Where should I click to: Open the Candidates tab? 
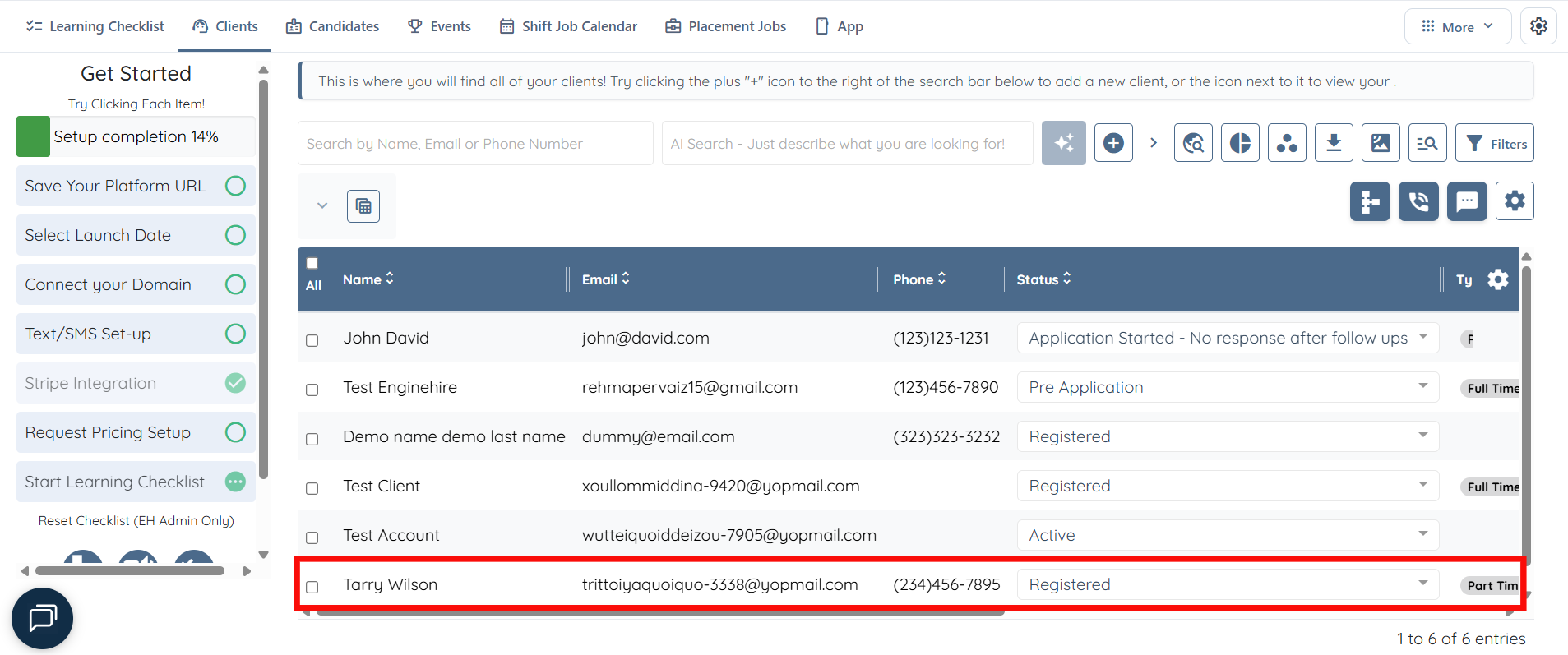coord(332,26)
